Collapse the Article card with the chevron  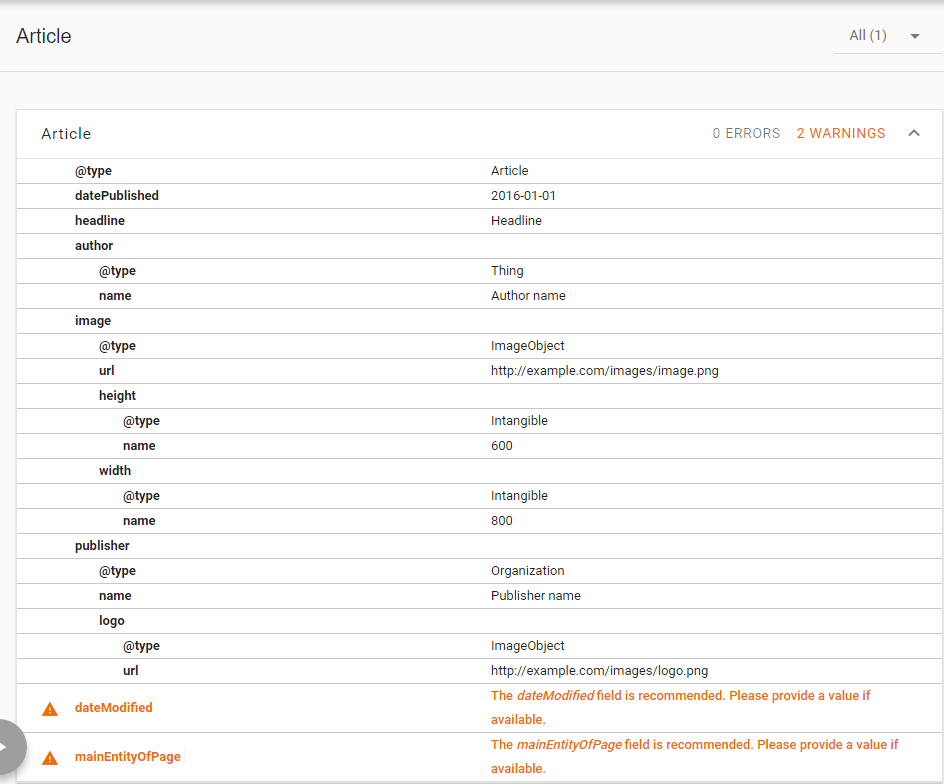(x=913, y=133)
